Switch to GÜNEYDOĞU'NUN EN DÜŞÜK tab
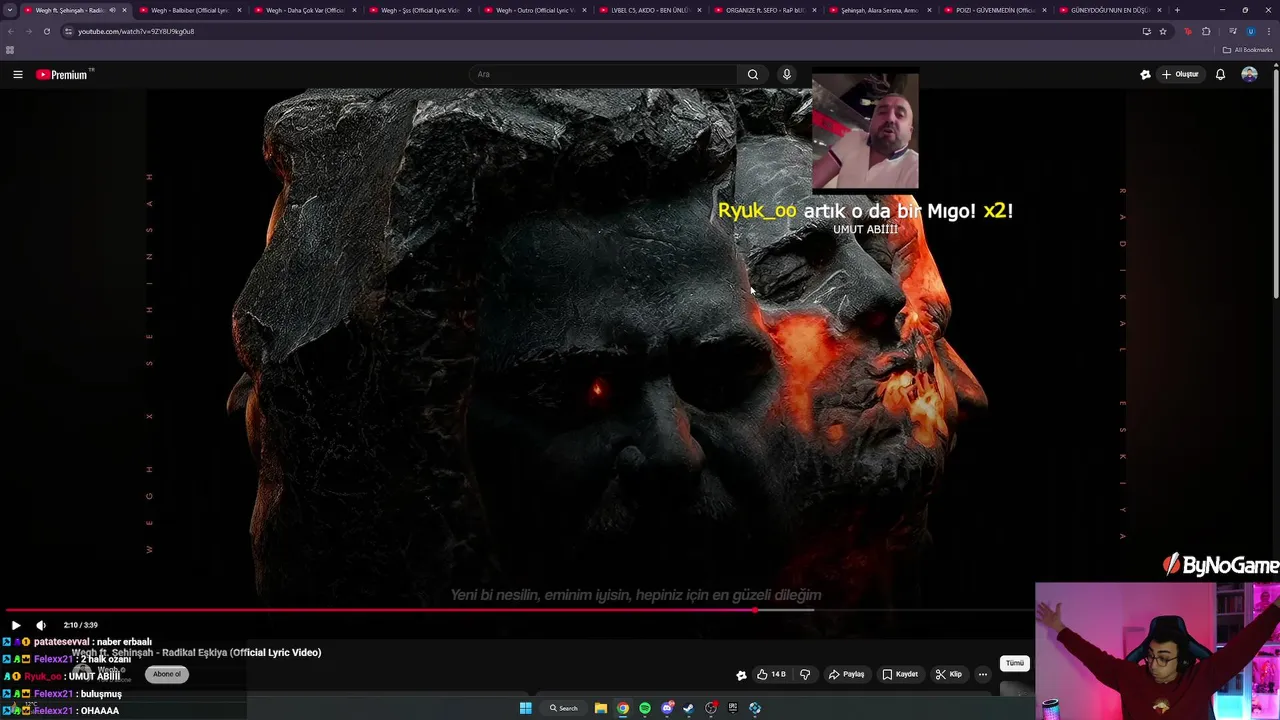Viewport: 1280px width, 720px height. [1109, 10]
